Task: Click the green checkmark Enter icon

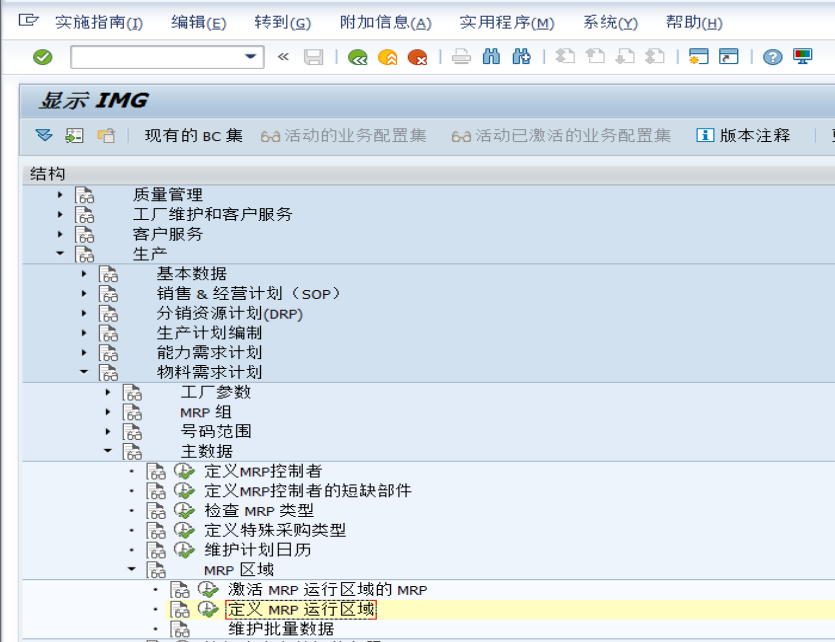Action: pyautogui.click(x=43, y=57)
